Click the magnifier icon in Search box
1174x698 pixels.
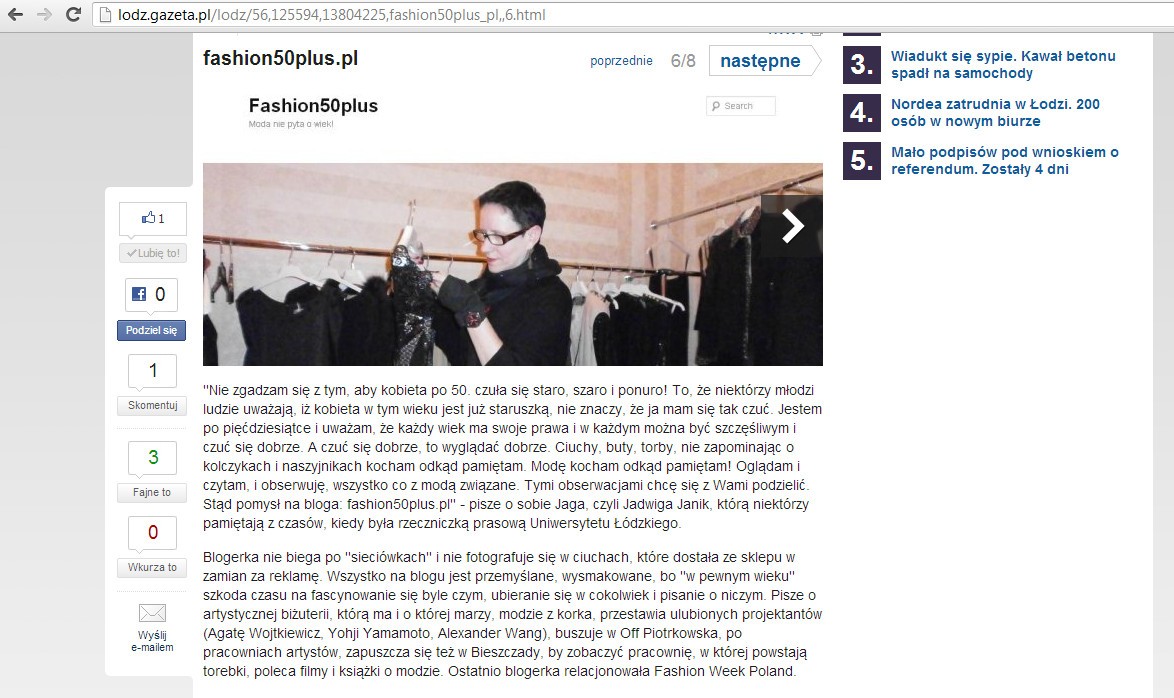pos(716,106)
